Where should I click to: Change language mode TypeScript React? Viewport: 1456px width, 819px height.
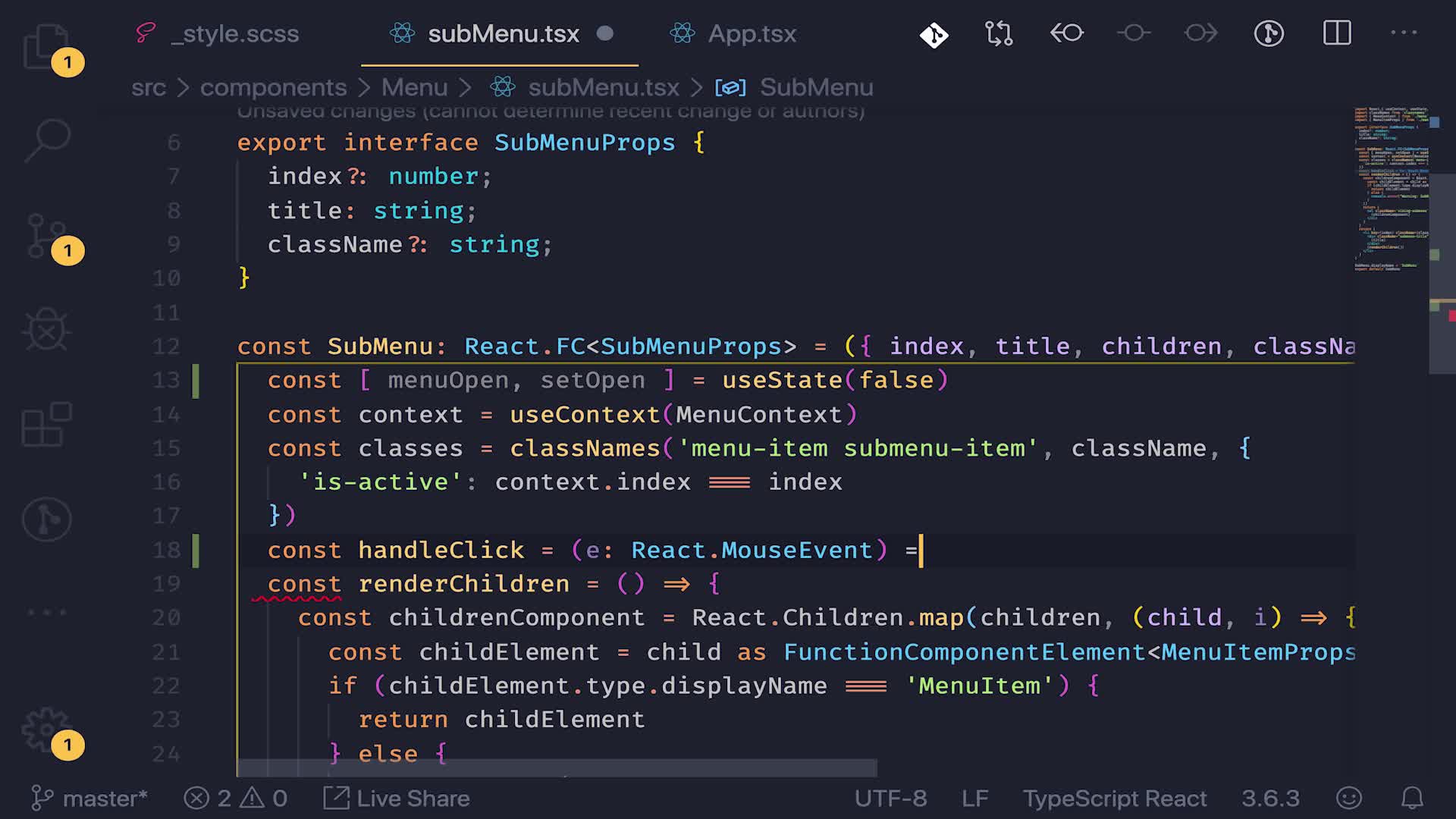[1114, 799]
